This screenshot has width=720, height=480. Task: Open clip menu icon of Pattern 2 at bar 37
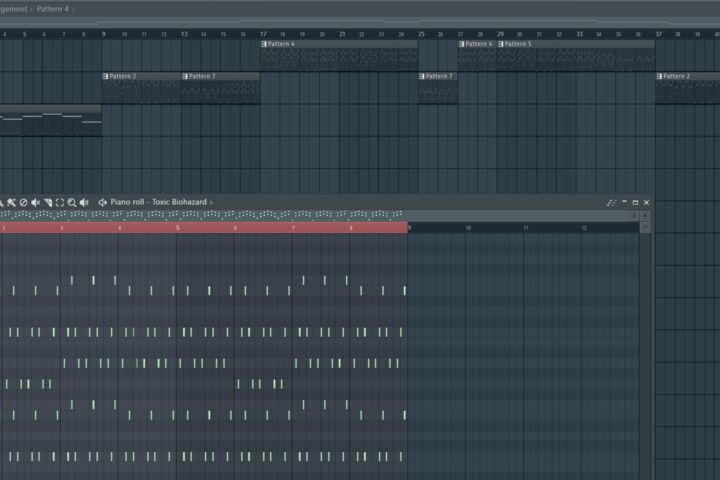[659, 76]
